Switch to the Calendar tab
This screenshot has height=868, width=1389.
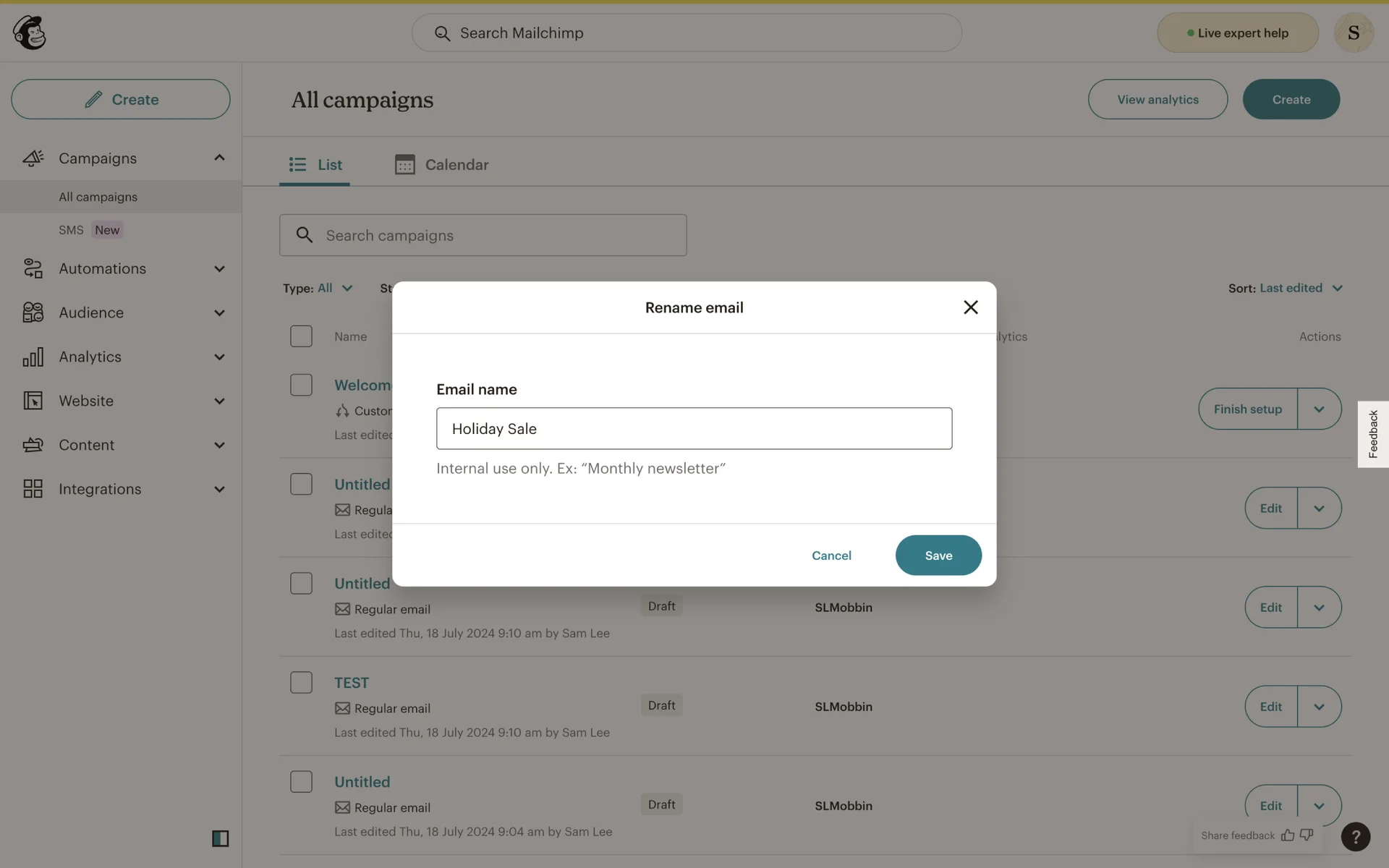click(x=442, y=165)
